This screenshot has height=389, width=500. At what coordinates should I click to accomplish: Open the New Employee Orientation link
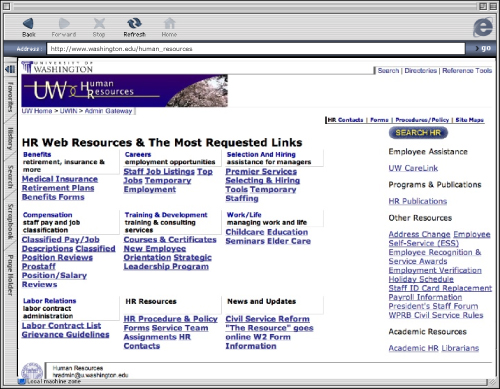pos(155,253)
